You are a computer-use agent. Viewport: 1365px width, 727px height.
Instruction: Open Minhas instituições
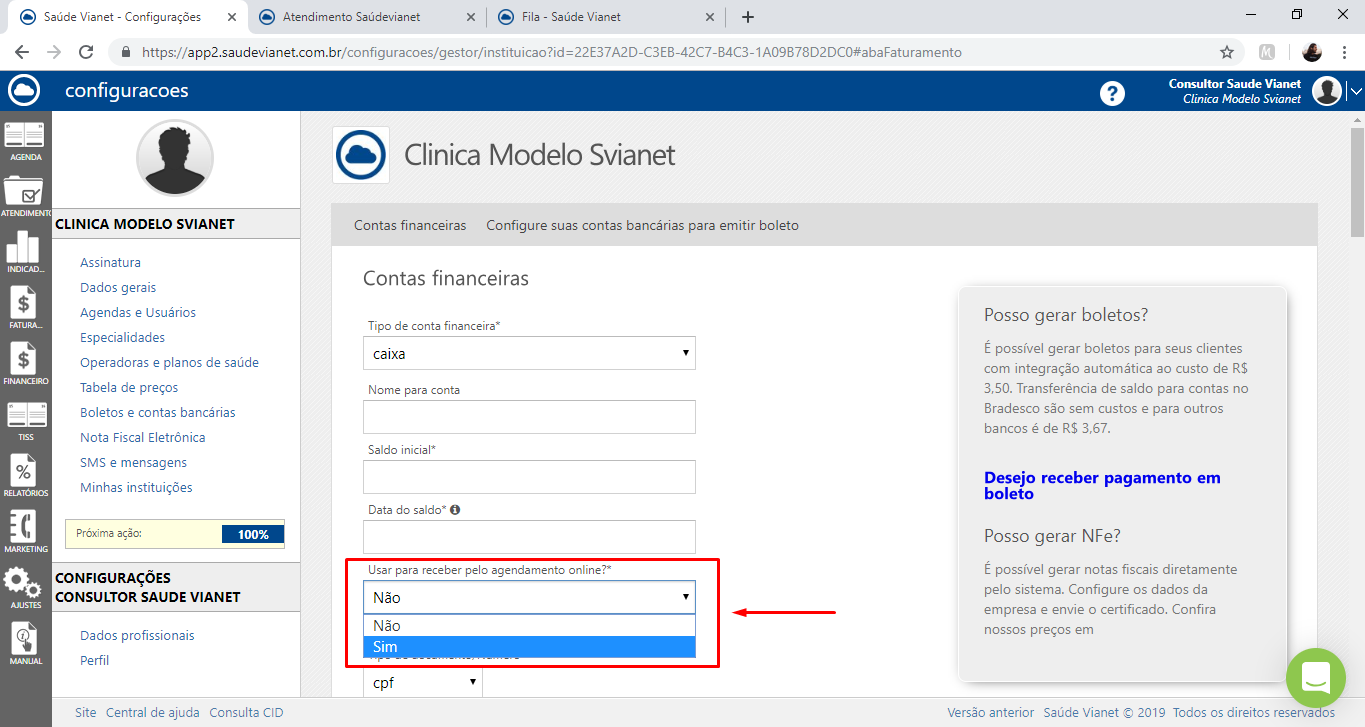coord(136,487)
